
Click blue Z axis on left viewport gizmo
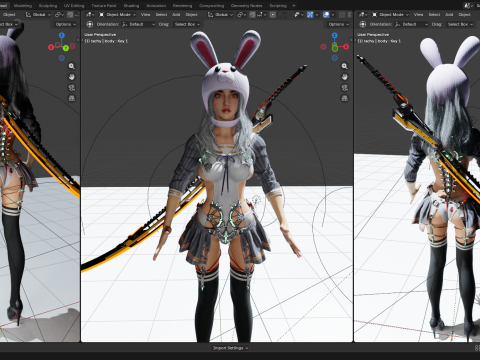coord(62,35)
